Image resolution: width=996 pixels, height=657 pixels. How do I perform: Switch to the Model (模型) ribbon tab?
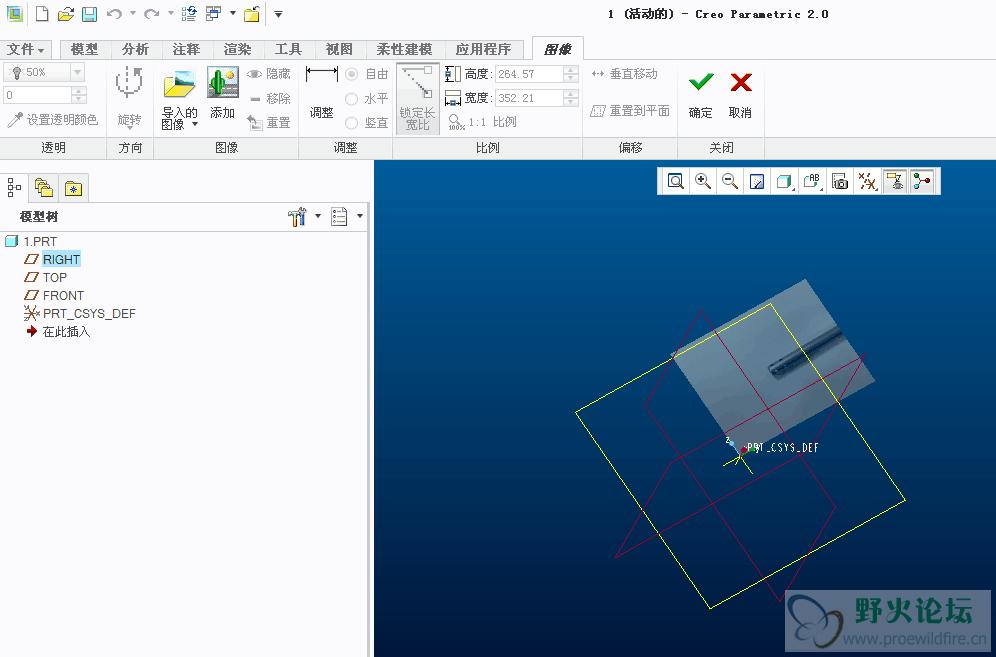point(84,49)
